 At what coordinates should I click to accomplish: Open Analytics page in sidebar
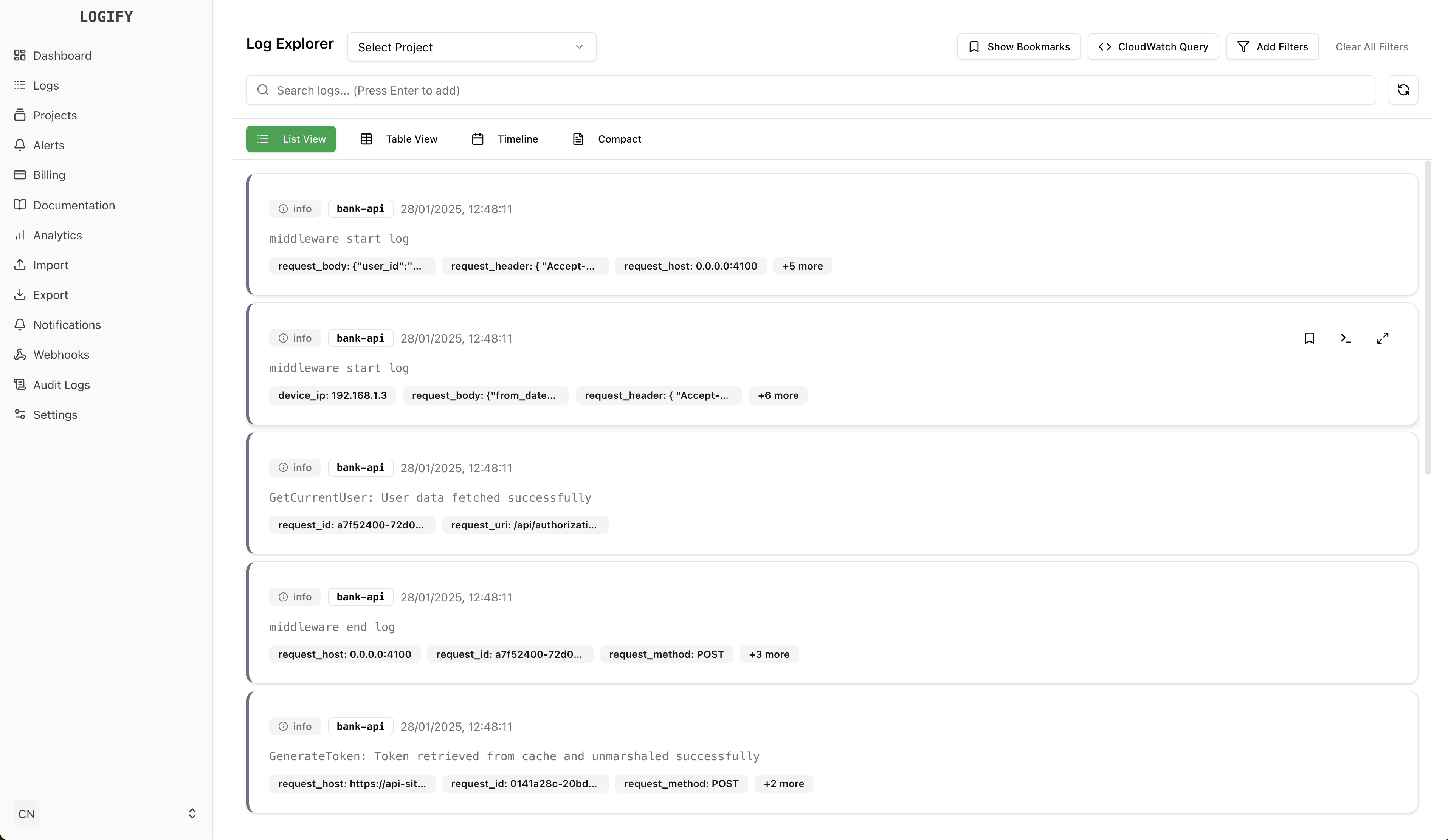click(x=57, y=235)
